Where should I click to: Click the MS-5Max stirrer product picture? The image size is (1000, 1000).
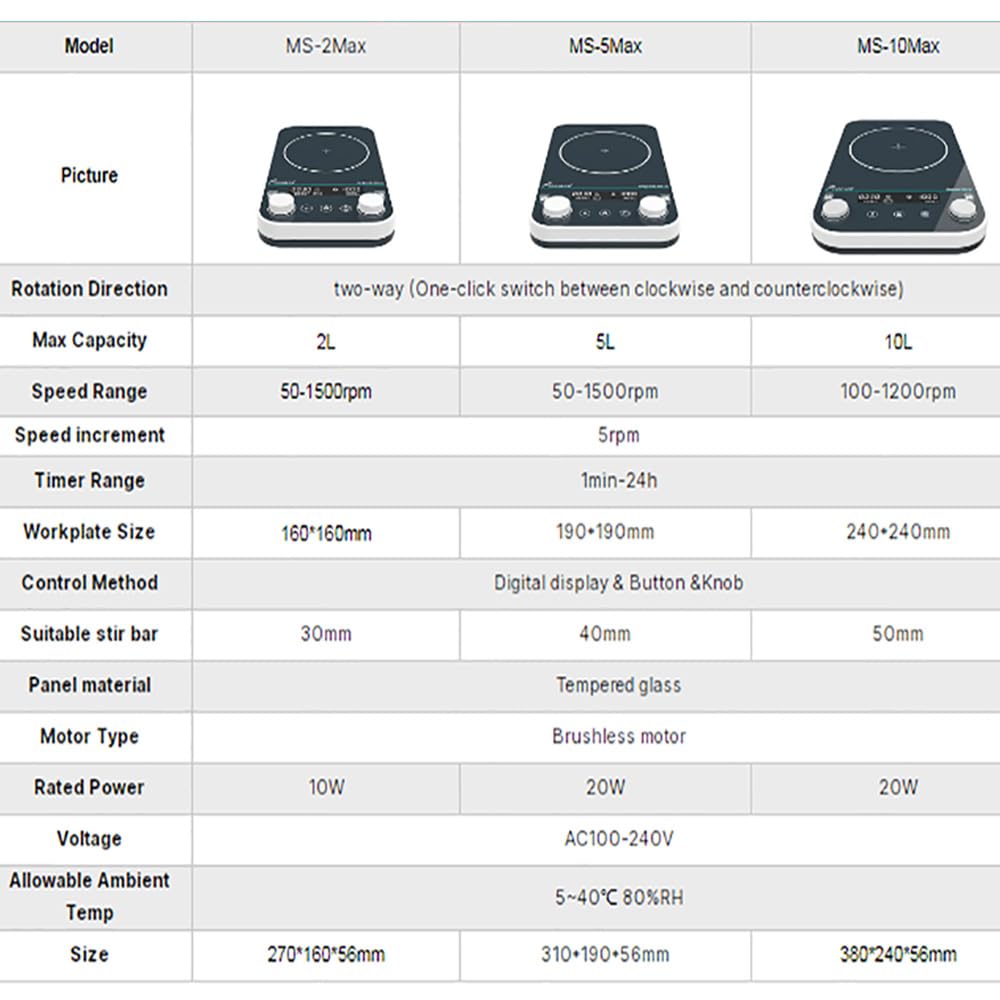pos(605,186)
